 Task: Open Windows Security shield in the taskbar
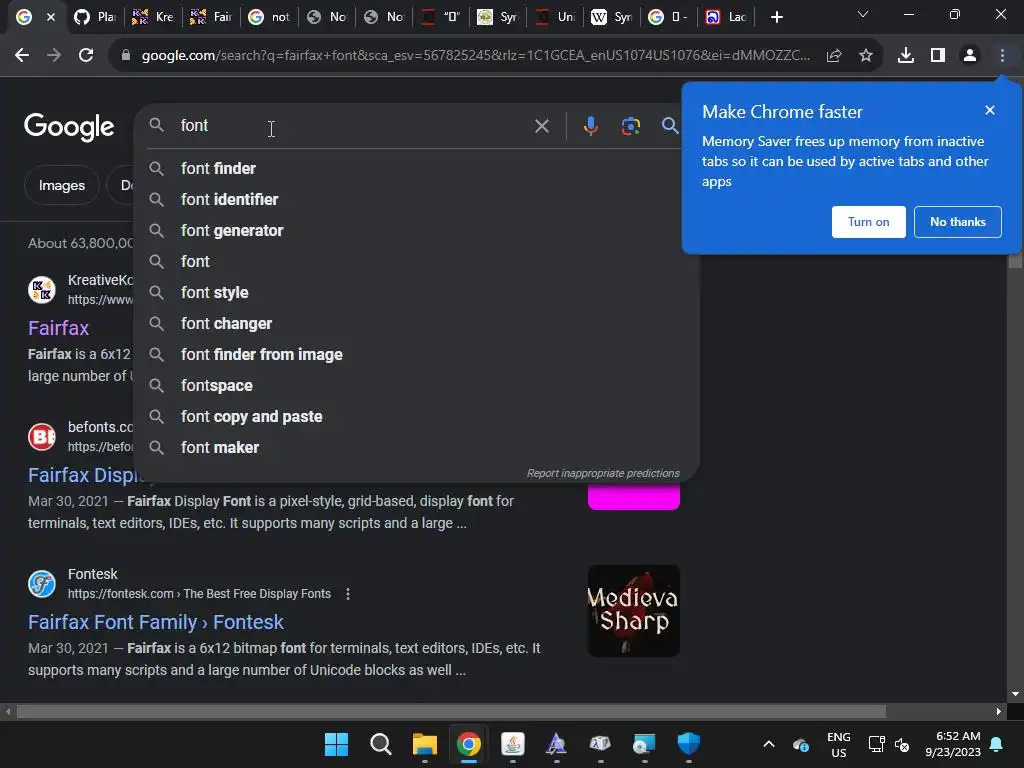coord(688,744)
